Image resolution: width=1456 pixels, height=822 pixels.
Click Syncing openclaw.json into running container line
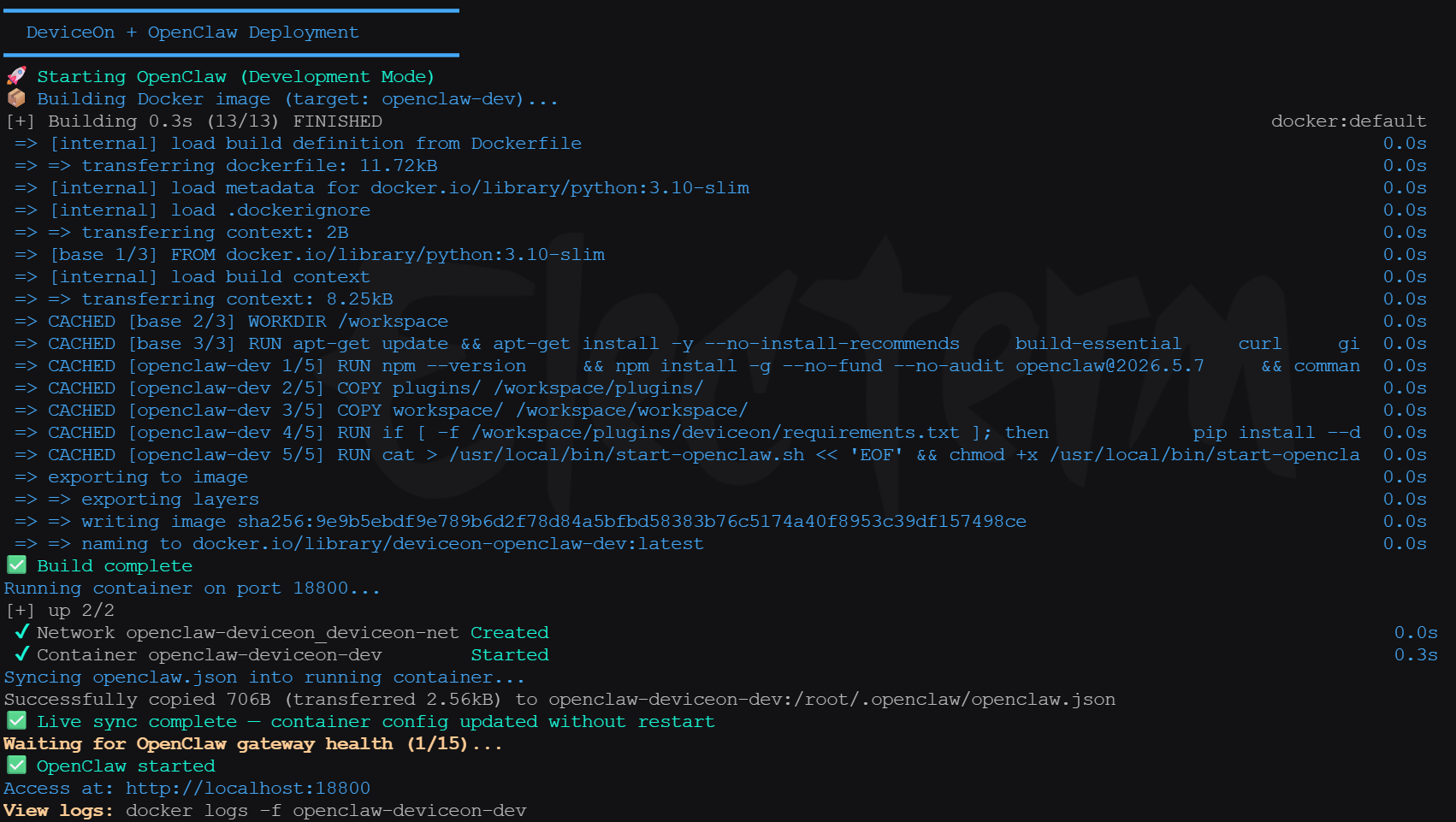(264, 677)
